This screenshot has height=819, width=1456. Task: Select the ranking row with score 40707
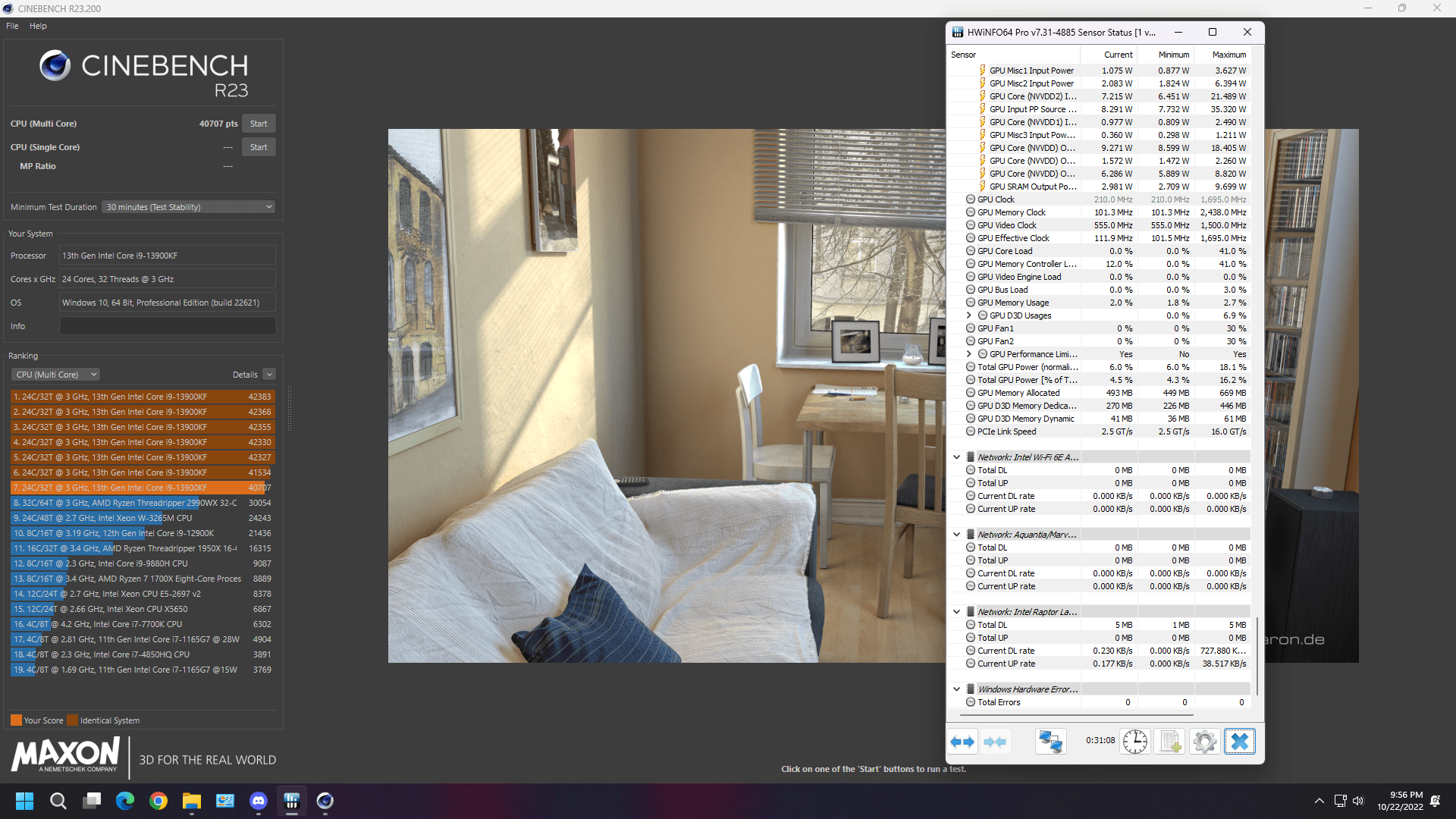click(143, 488)
